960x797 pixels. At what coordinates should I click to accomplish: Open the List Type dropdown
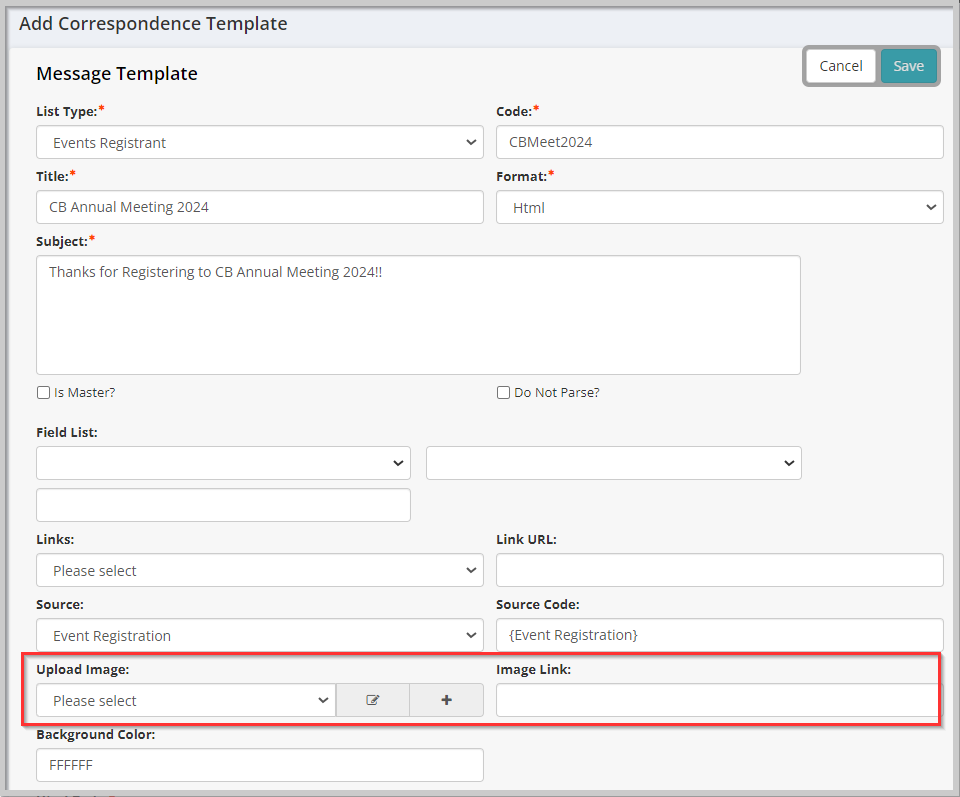pyautogui.click(x=260, y=142)
